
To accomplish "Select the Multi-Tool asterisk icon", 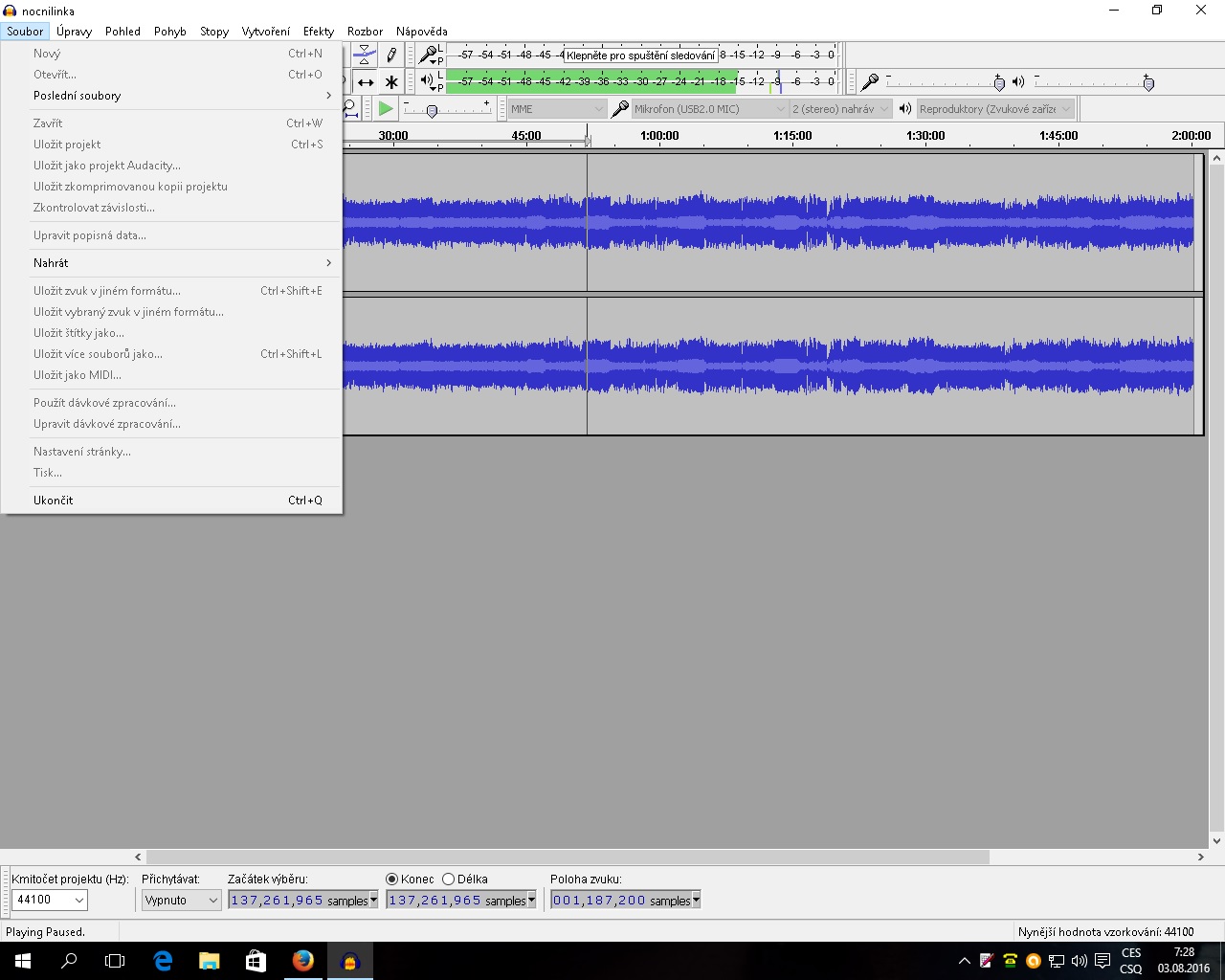I will [390, 82].
